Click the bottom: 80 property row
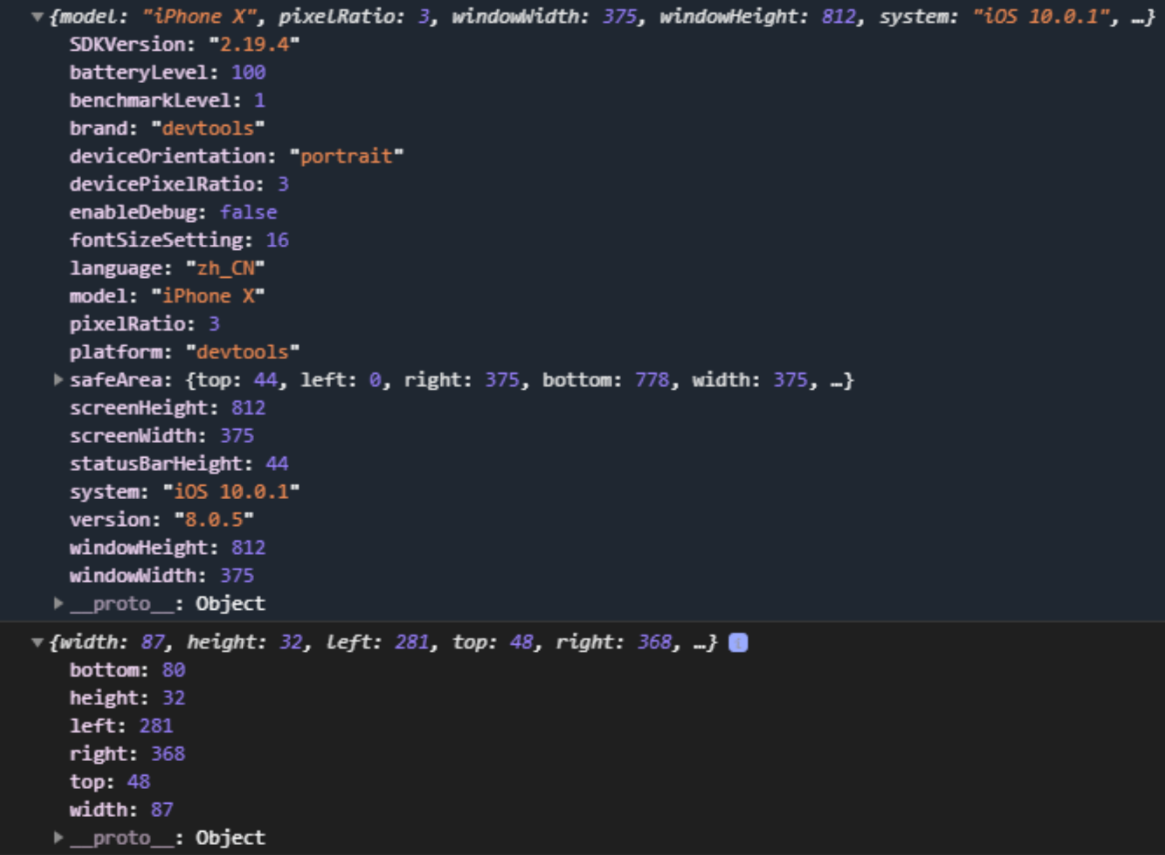 (x=127, y=670)
